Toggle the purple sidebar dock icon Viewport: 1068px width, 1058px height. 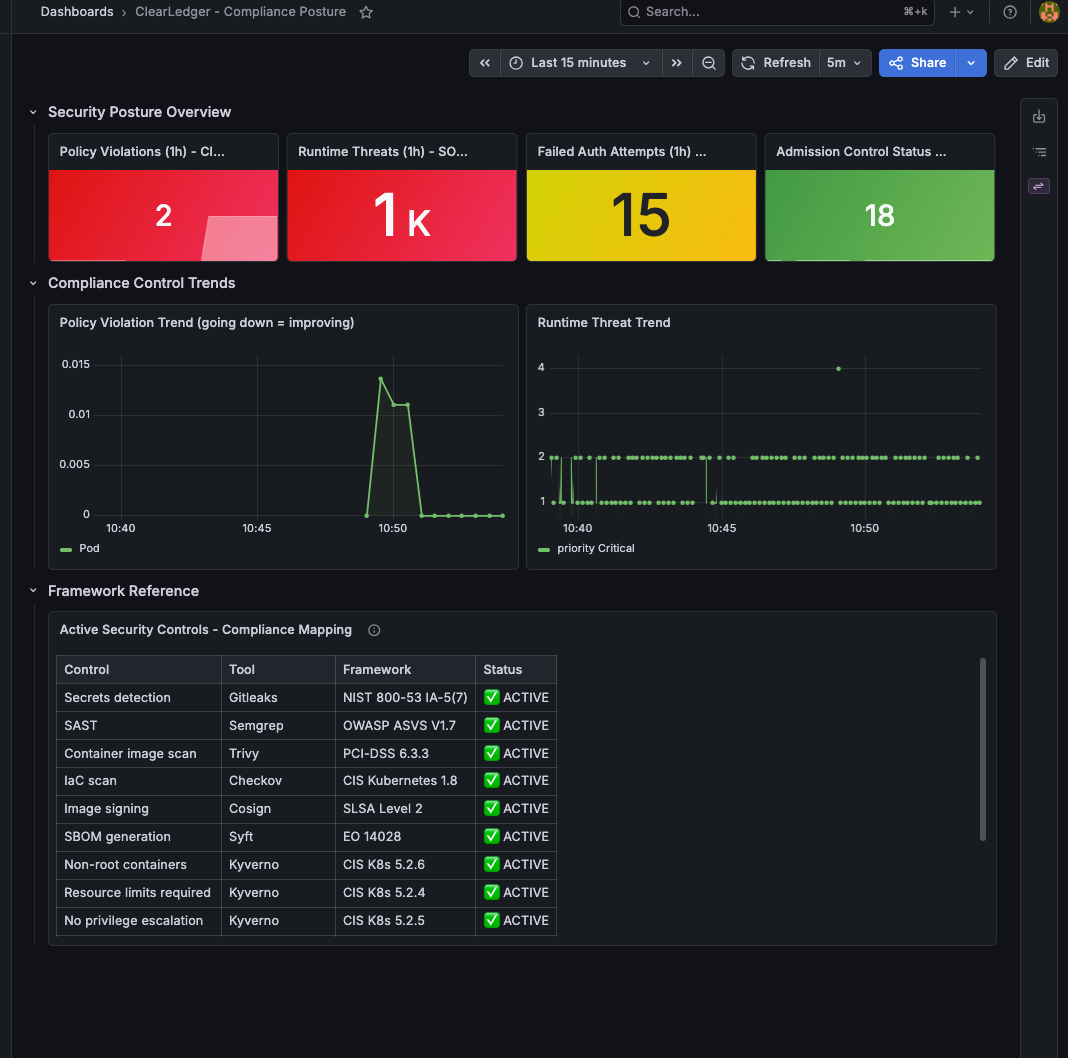pos(1039,186)
